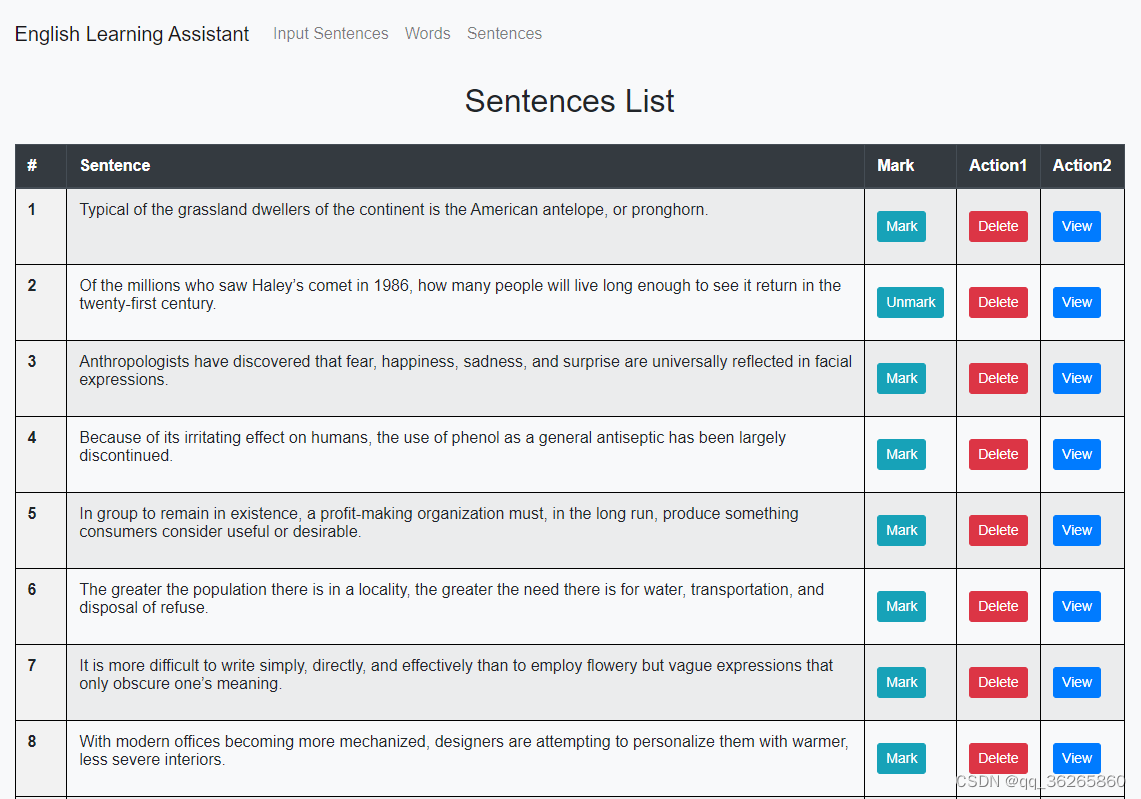Delete sentence 7 about flowery expressions
The image size is (1141, 799).
[x=998, y=682]
